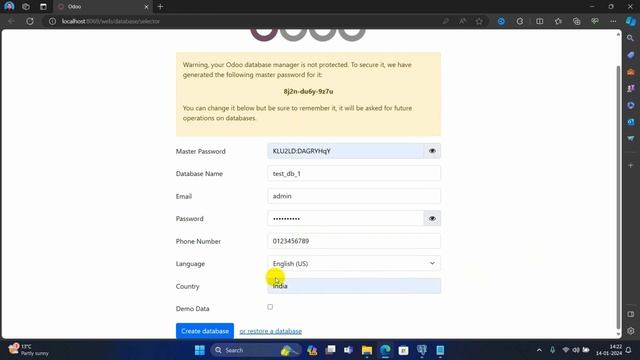
Task: Open the restore a database link
Action: tap(271, 331)
